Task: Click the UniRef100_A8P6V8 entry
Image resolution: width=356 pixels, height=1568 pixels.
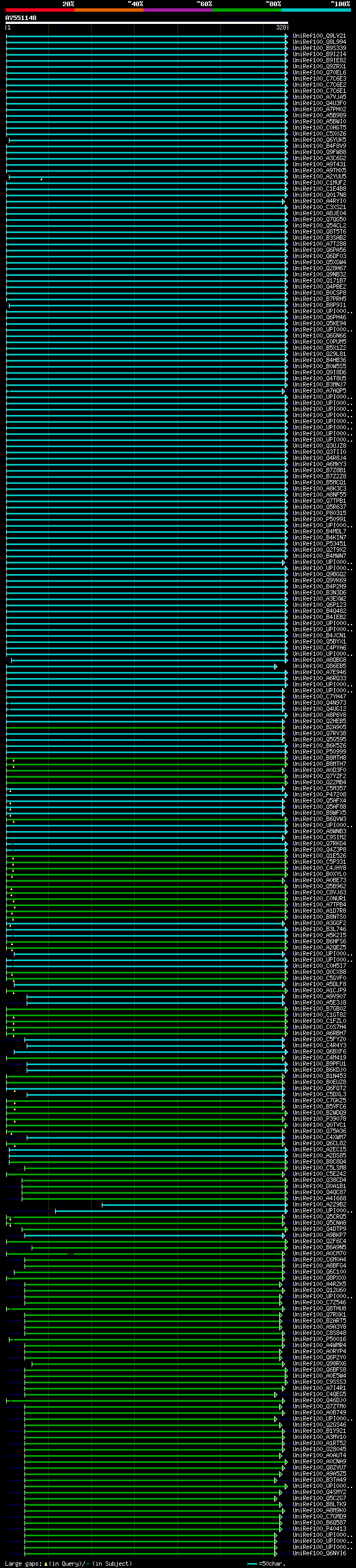Action: pyautogui.click(x=319, y=715)
